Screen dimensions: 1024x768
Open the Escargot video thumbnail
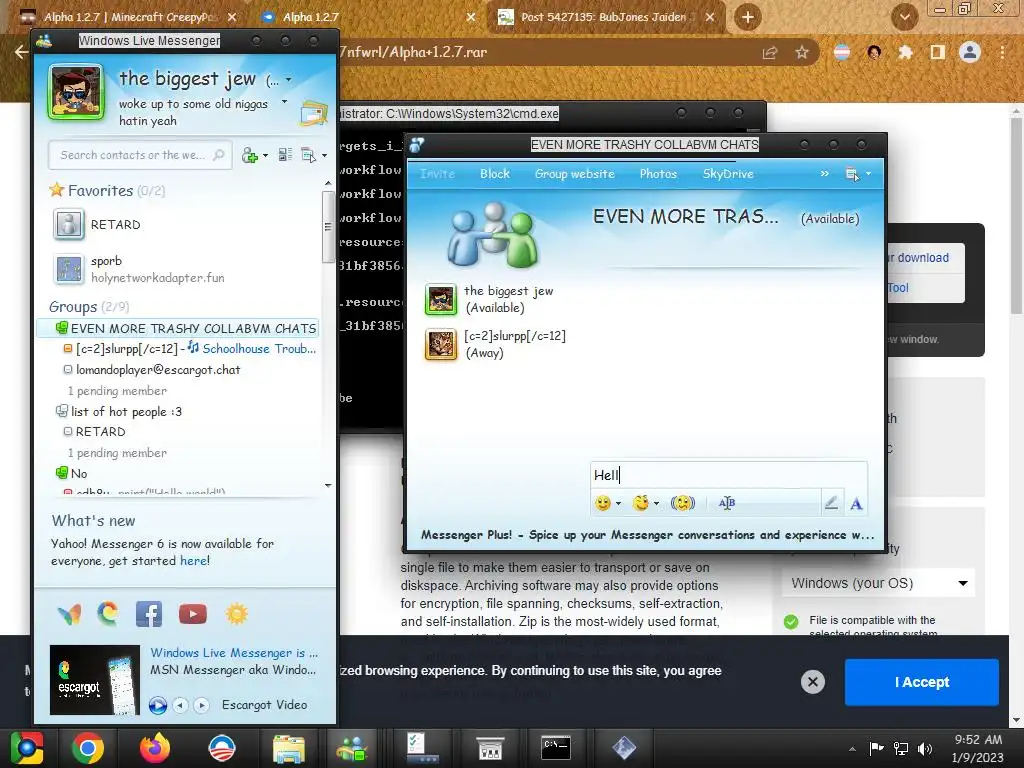click(95, 680)
